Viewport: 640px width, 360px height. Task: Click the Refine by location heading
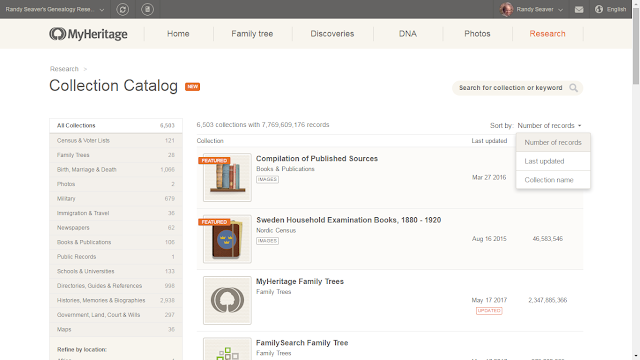pos(82,350)
